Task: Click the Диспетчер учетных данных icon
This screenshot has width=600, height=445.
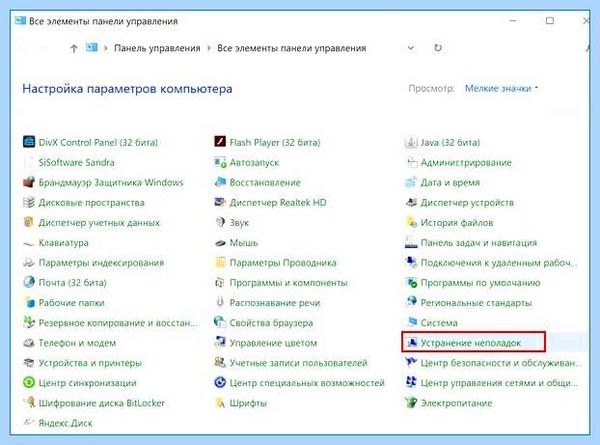Action: click(x=29, y=222)
